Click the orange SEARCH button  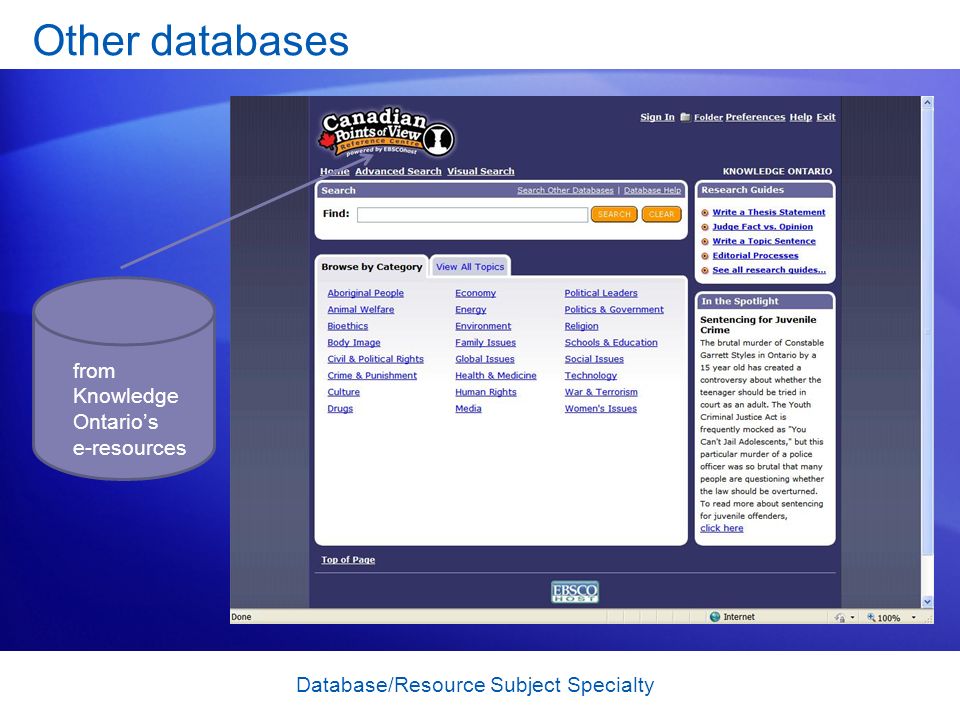(614, 214)
